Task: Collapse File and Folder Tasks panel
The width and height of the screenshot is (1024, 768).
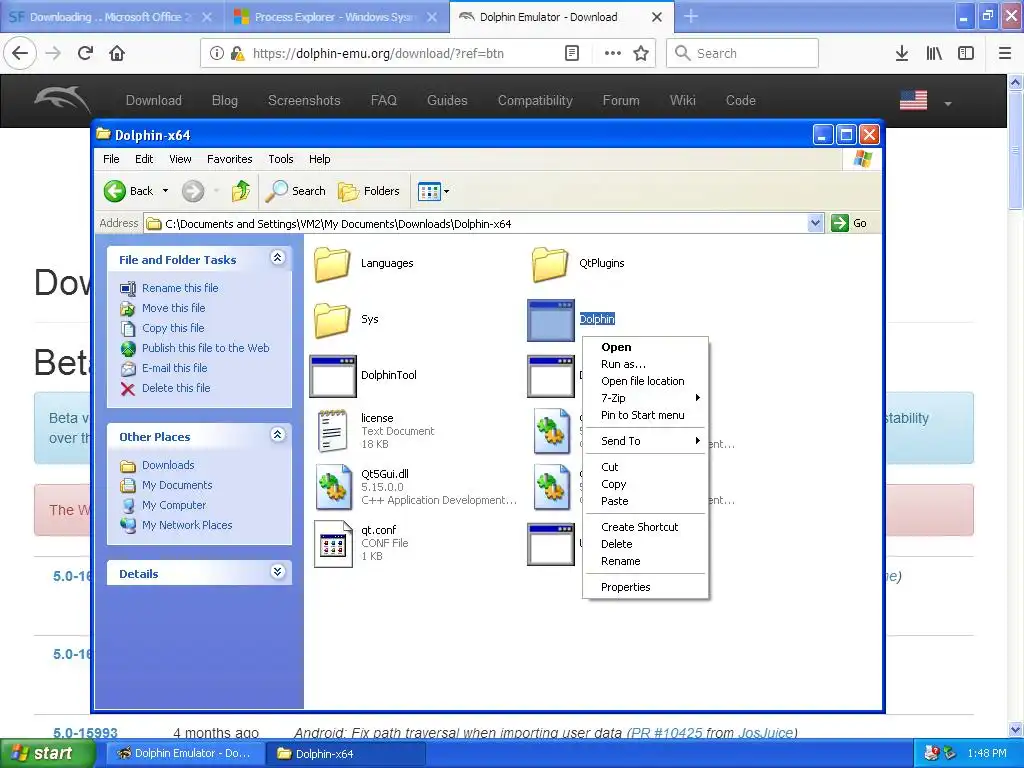Action: click(x=278, y=258)
